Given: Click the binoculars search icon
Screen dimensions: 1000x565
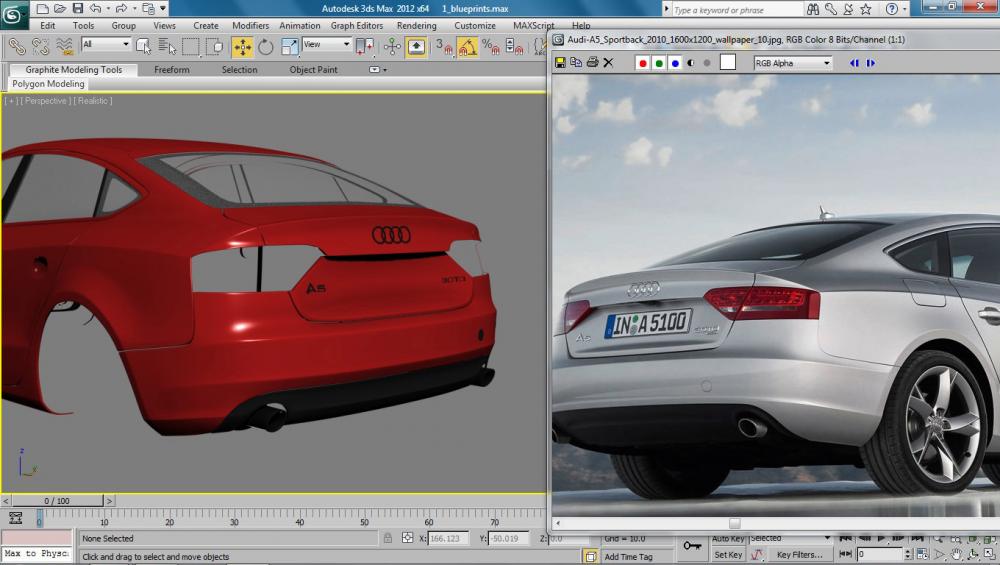Looking at the screenshot, I should (x=812, y=9).
